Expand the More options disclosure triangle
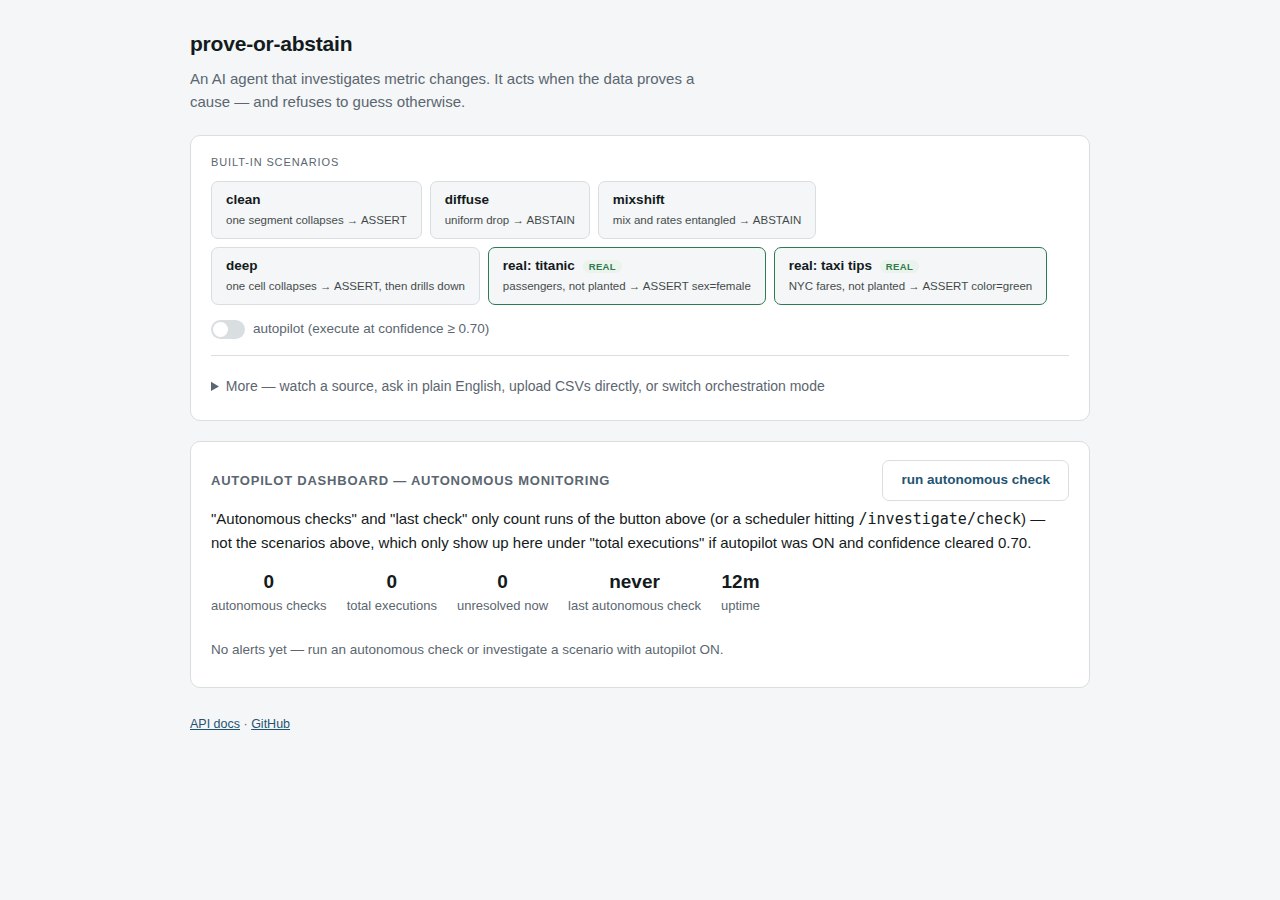 coord(215,386)
